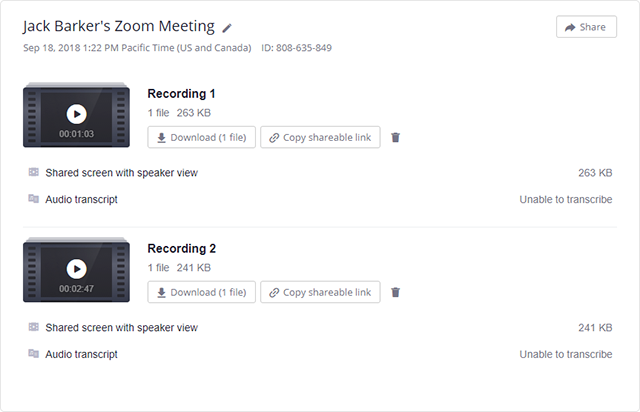Delete Recording 1 with trash icon
The height and width of the screenshot is (412, 640).
(395, 138)
